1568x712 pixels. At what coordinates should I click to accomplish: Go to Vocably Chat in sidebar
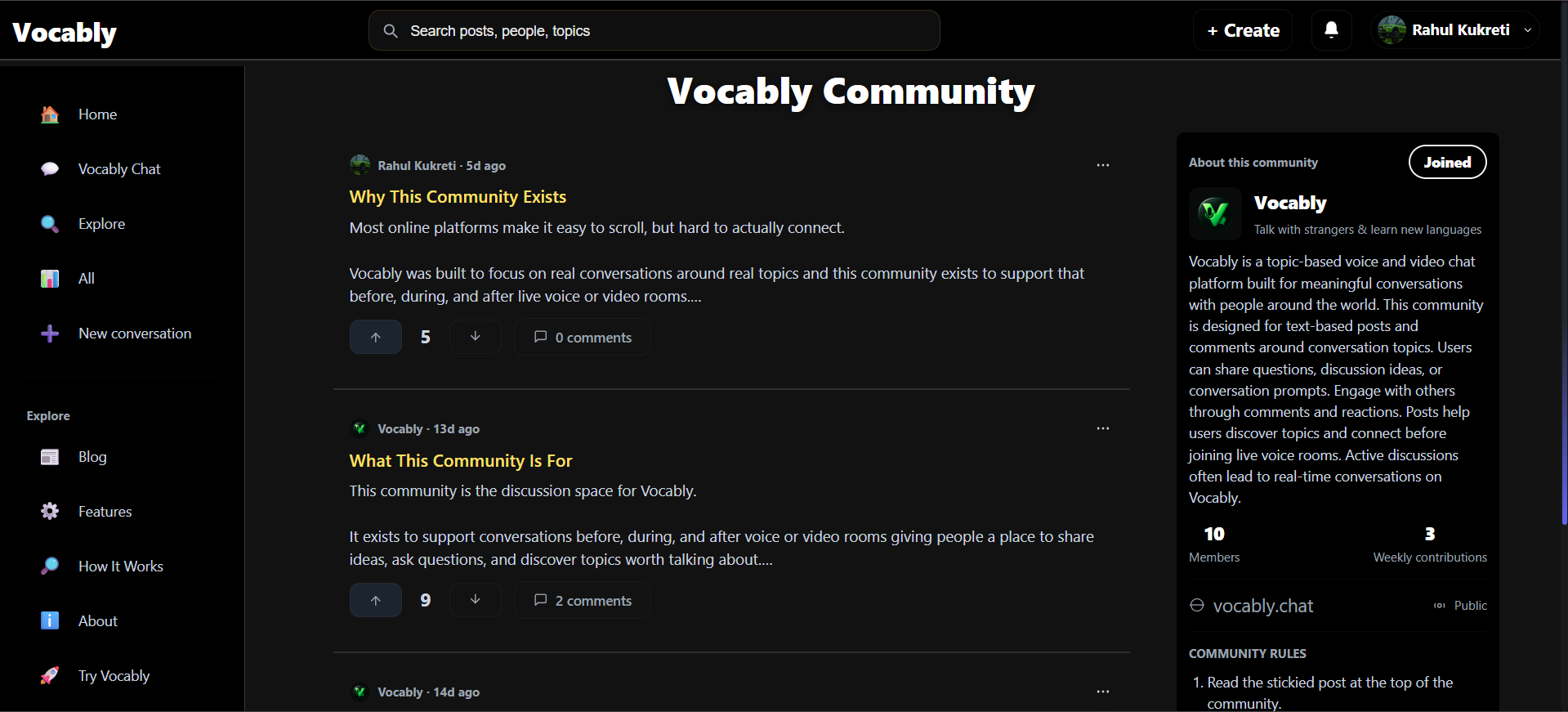pyautogui.click(x=118, y=169)
